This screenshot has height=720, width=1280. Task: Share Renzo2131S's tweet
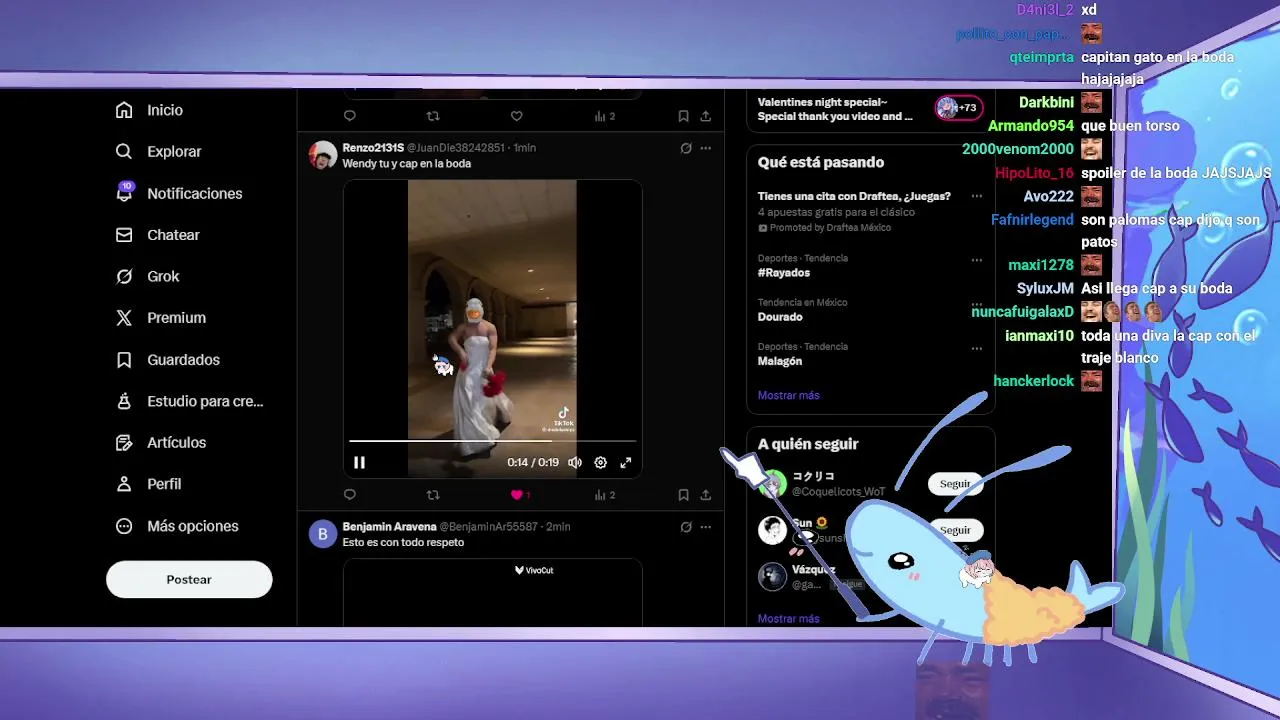click(705, 495)
